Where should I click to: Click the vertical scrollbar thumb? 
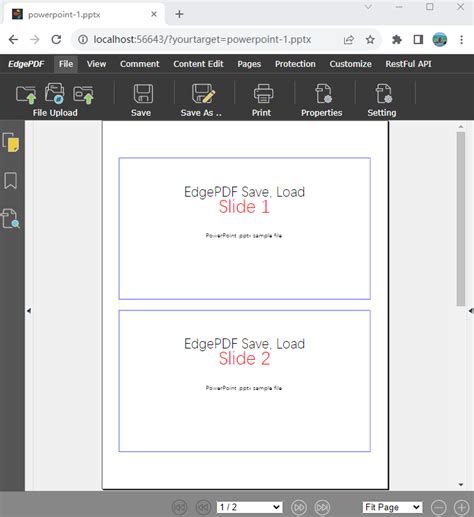pyautogui.click(x=461, y=219)
